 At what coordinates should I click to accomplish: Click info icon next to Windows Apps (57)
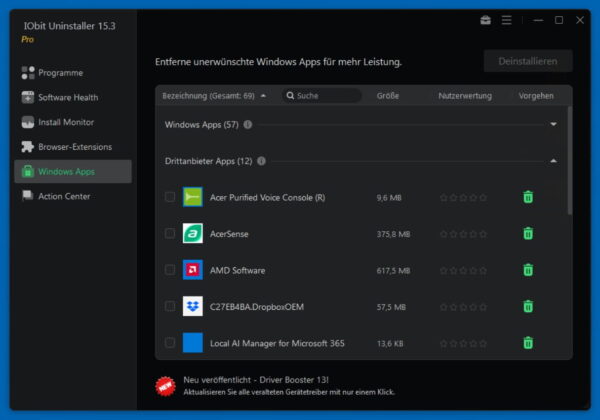pos(248,124)
